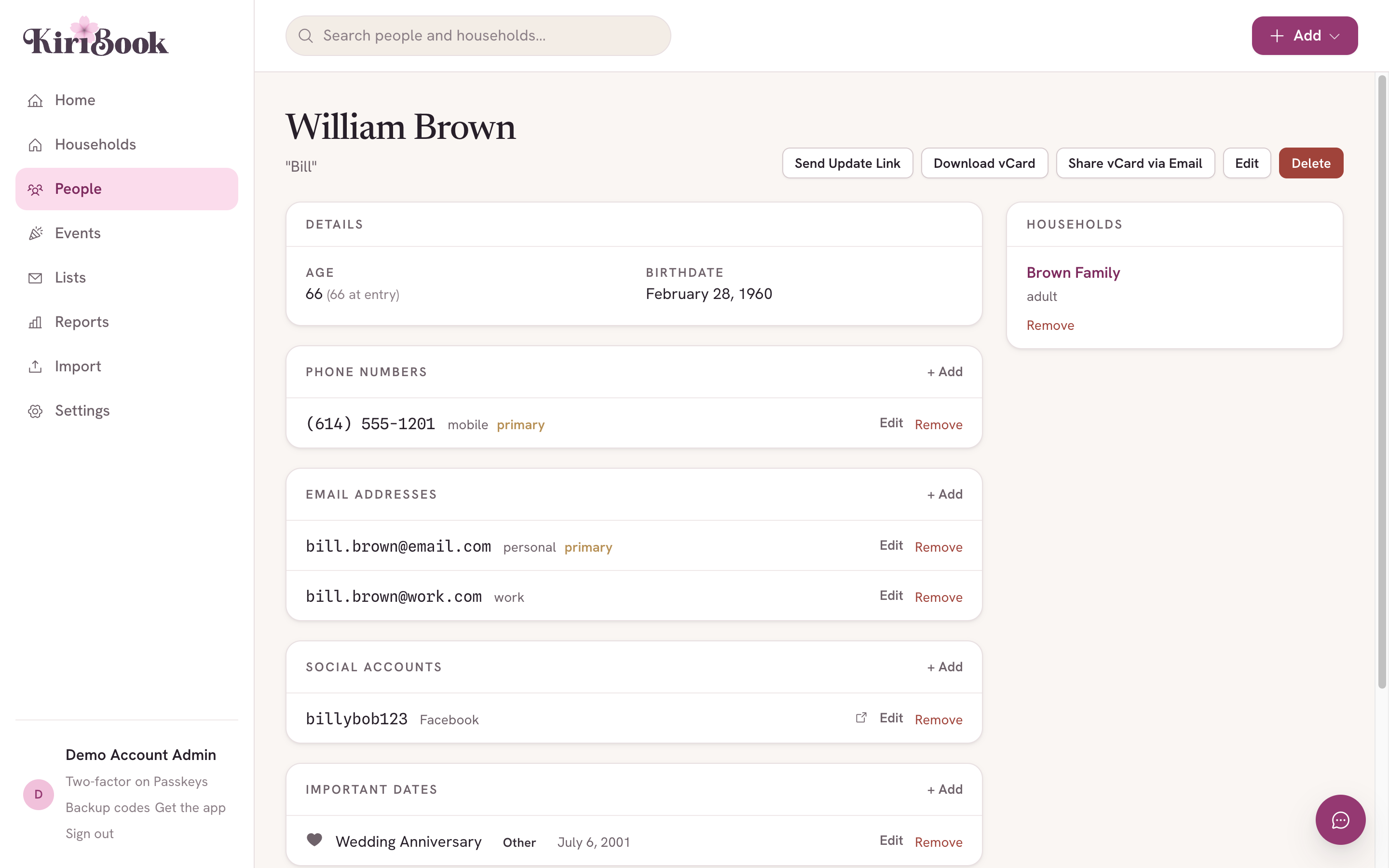Remove the (614) 555-1201 phone number
This screenshot has width=1389, height=868.
tap(939, 425)
